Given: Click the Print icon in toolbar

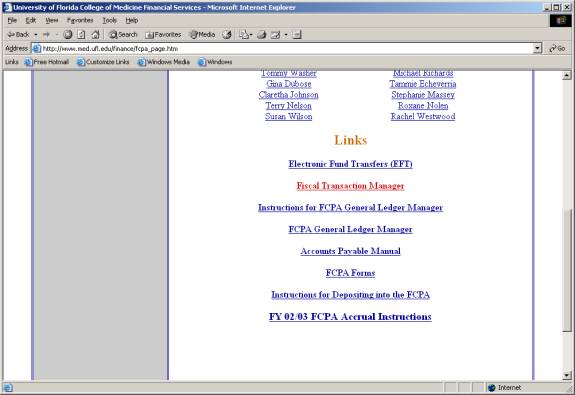Looking at the screenshot, I should [x=261, y=34].
